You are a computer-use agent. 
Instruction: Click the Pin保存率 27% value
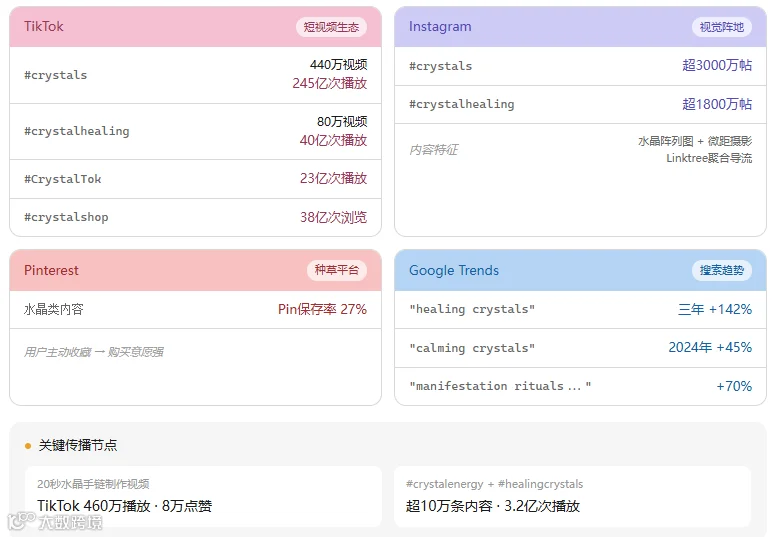[x=322, y=310]
